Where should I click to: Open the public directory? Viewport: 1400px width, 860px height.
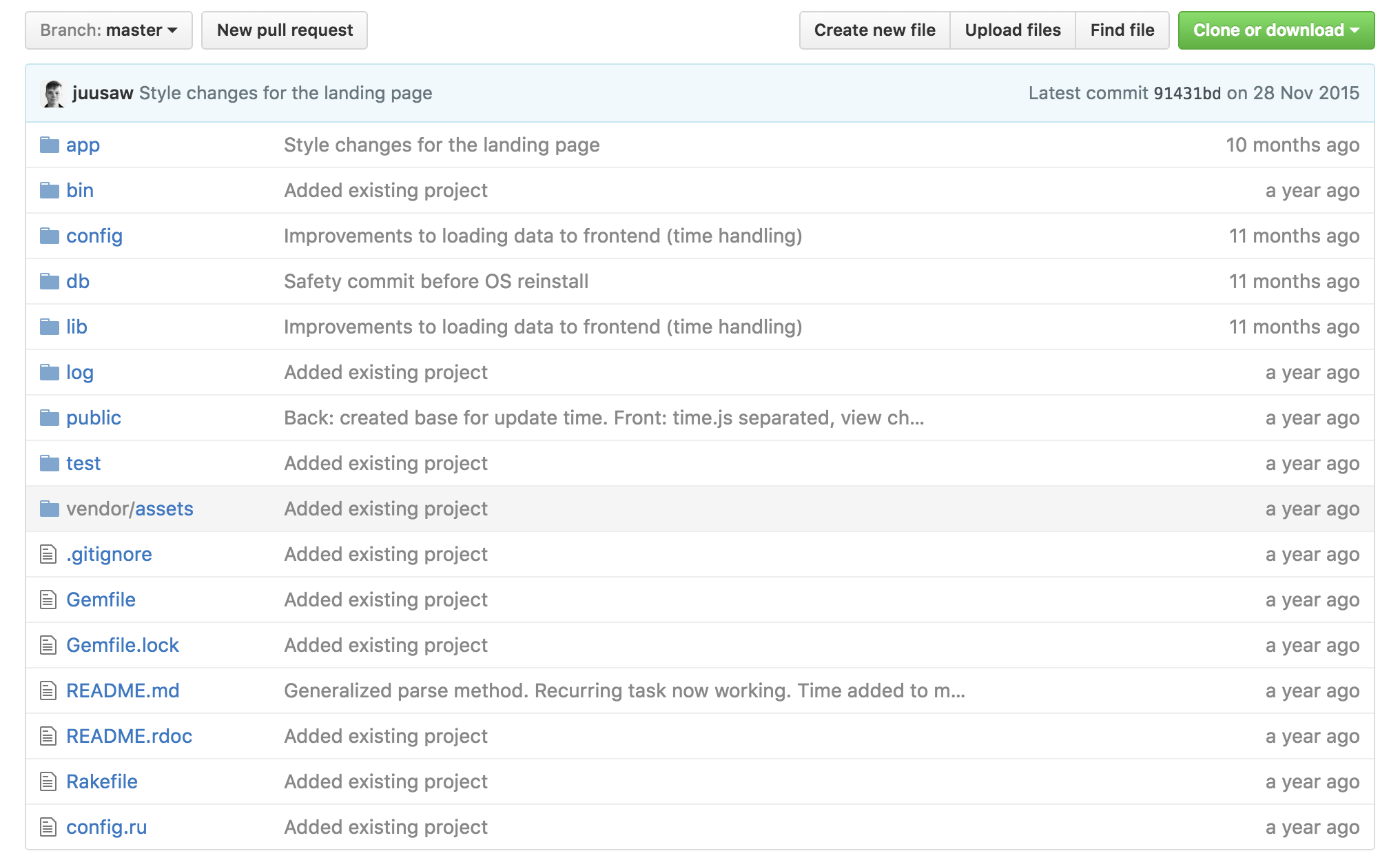point(94,418)
